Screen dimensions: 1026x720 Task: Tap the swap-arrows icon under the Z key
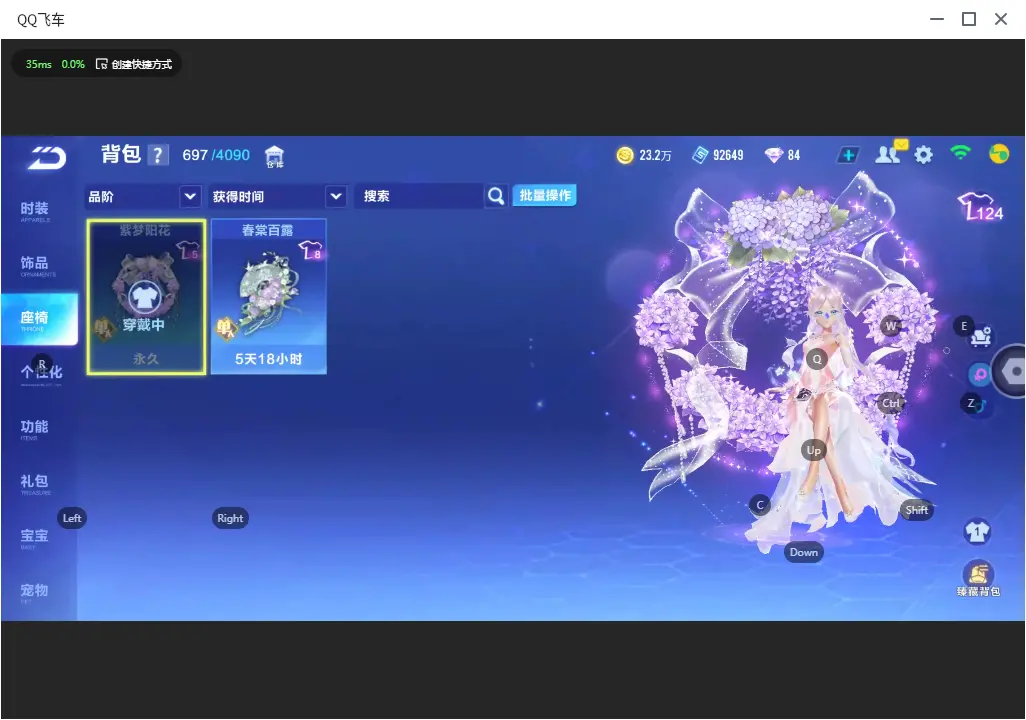(978, 406)
